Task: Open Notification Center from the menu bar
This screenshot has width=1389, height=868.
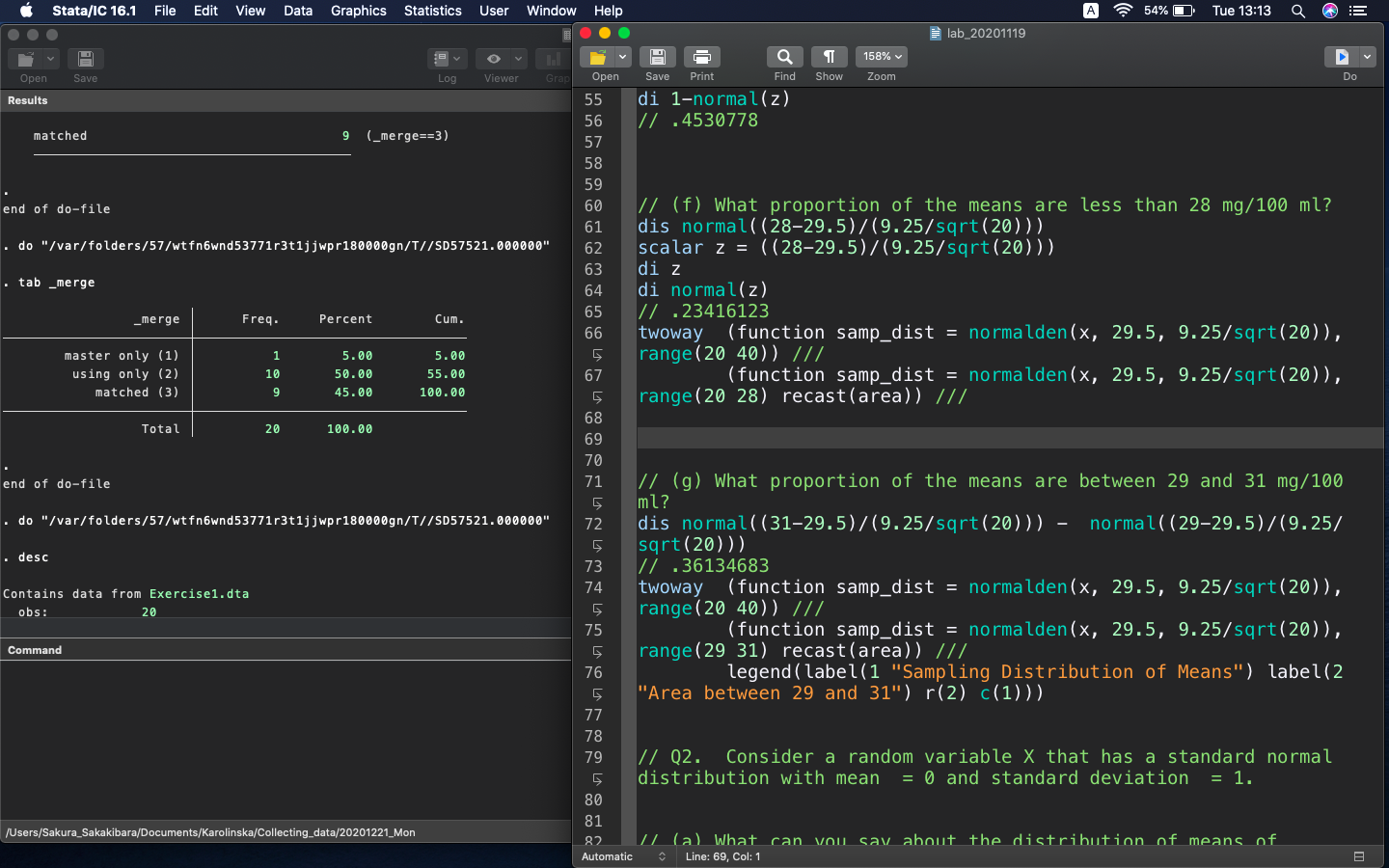Action: [1358, 11]
